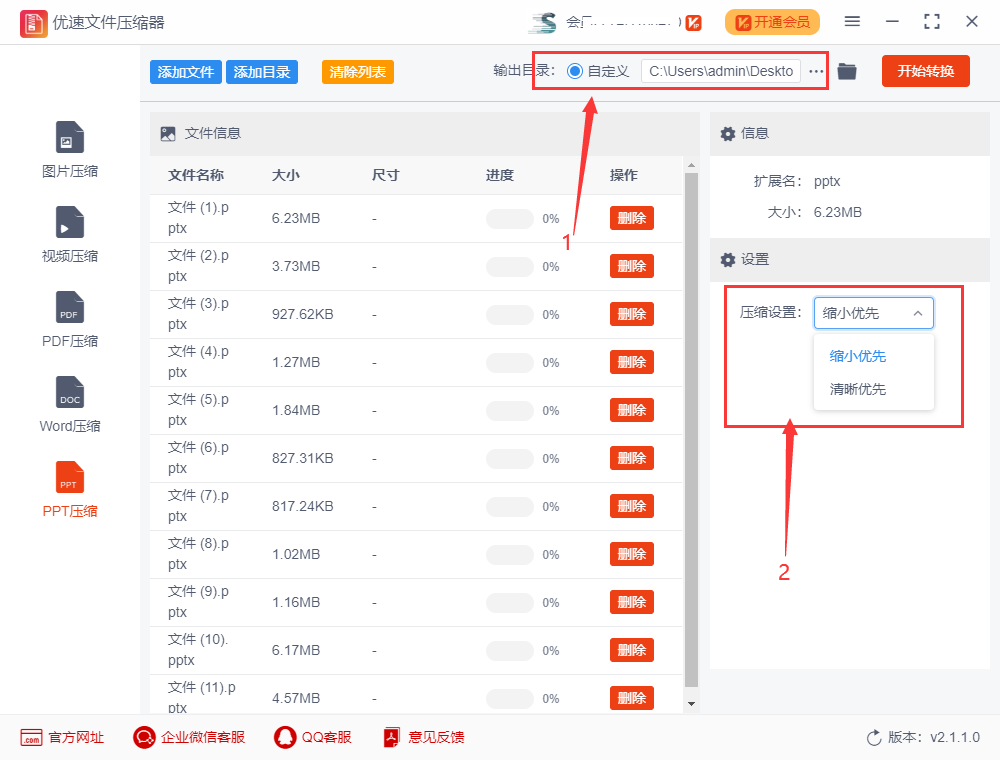Click the 文件名称 column header
1000x760 pixels.
click(196, 175)
